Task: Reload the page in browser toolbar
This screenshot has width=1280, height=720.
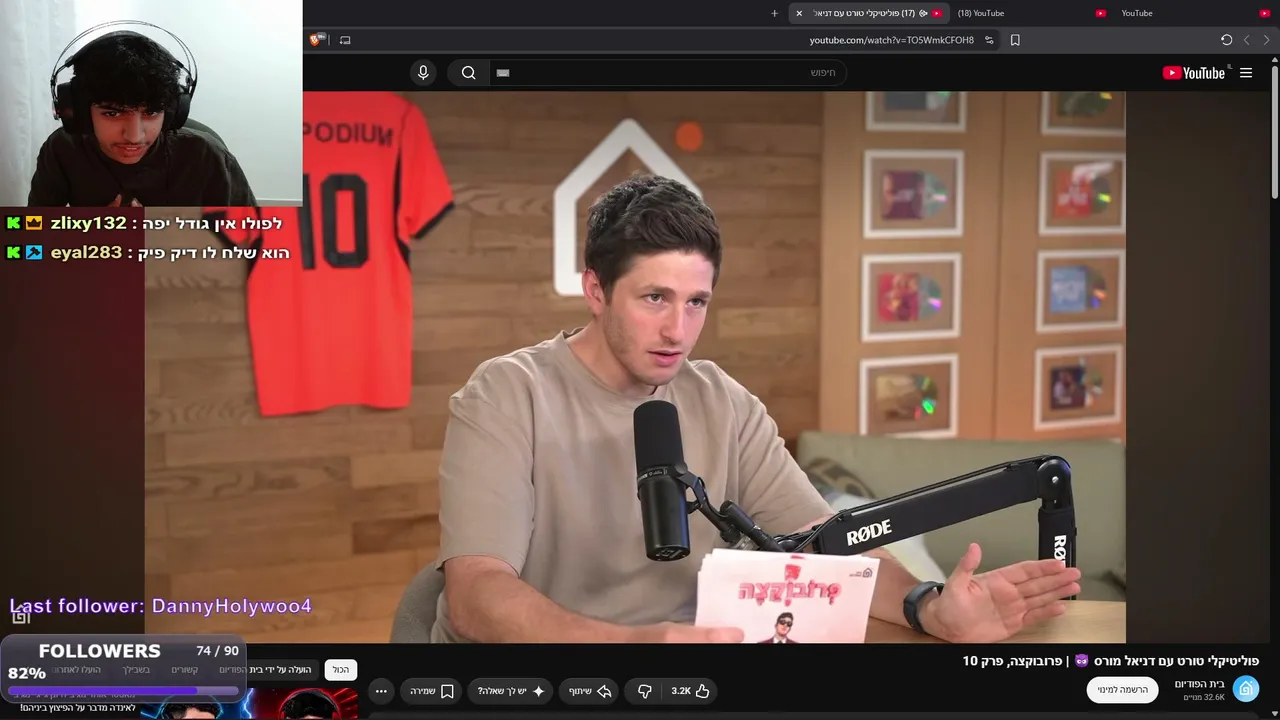Action: 1227,40
